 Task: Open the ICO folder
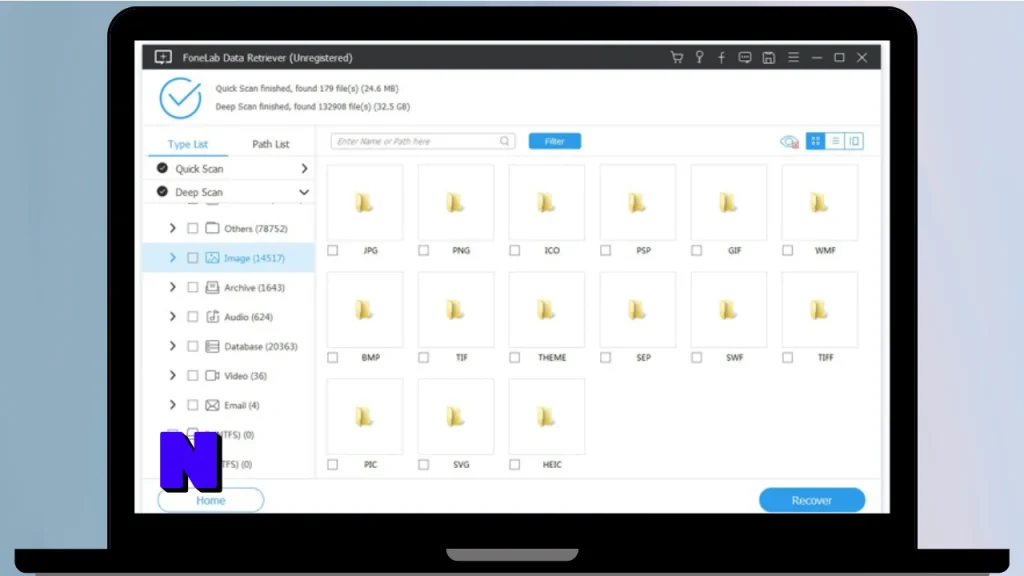pyautogui.click(x=547, y=202)
